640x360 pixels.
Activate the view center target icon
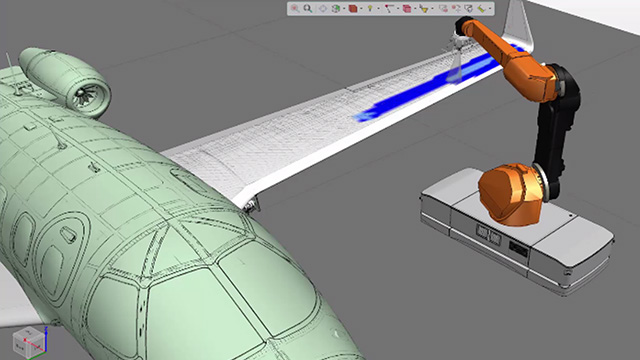[x=323, y=8]
